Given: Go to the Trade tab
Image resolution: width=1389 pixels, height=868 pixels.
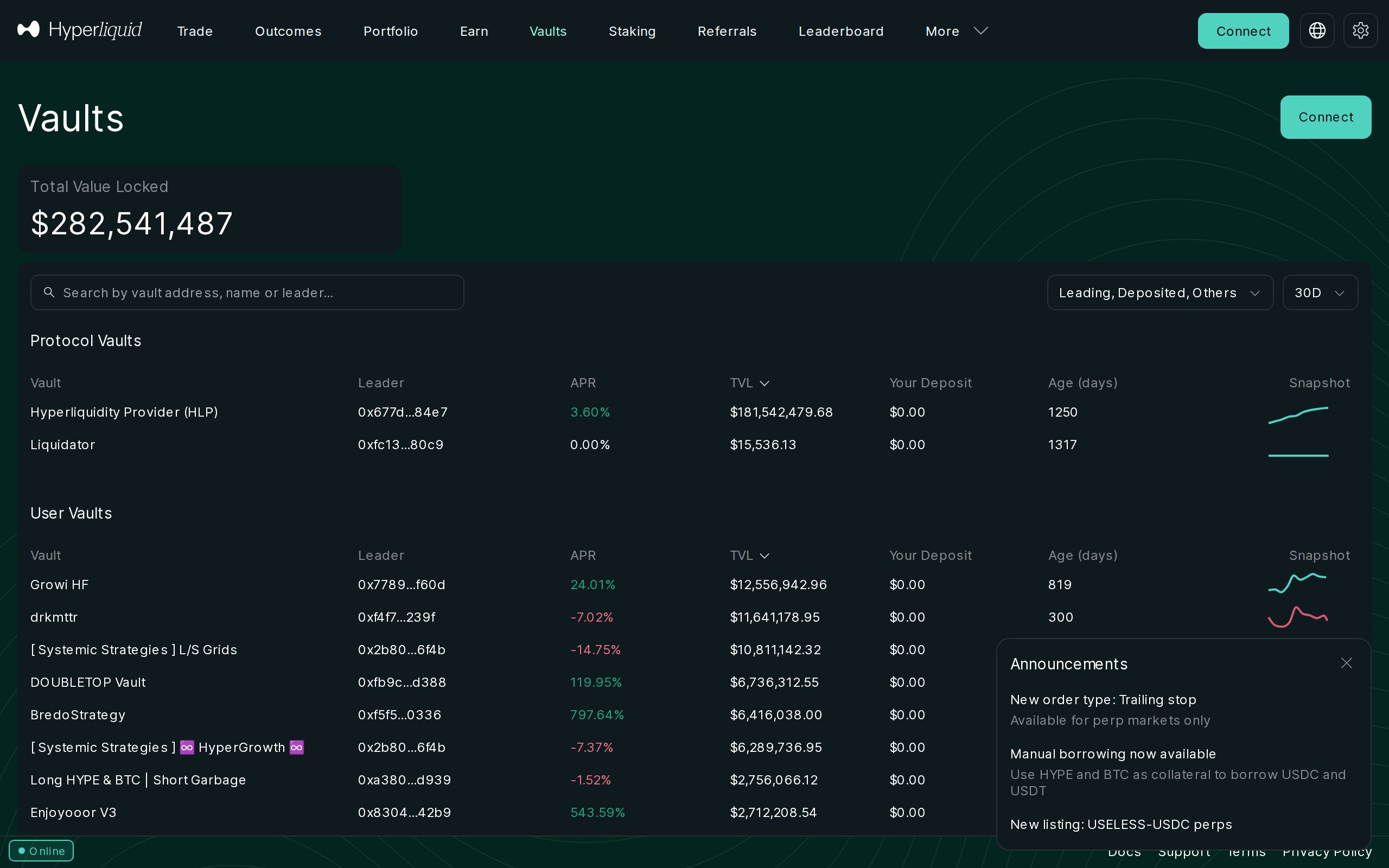Looking at the screenshot, I should pyautogui.click(x=195, y=31).
